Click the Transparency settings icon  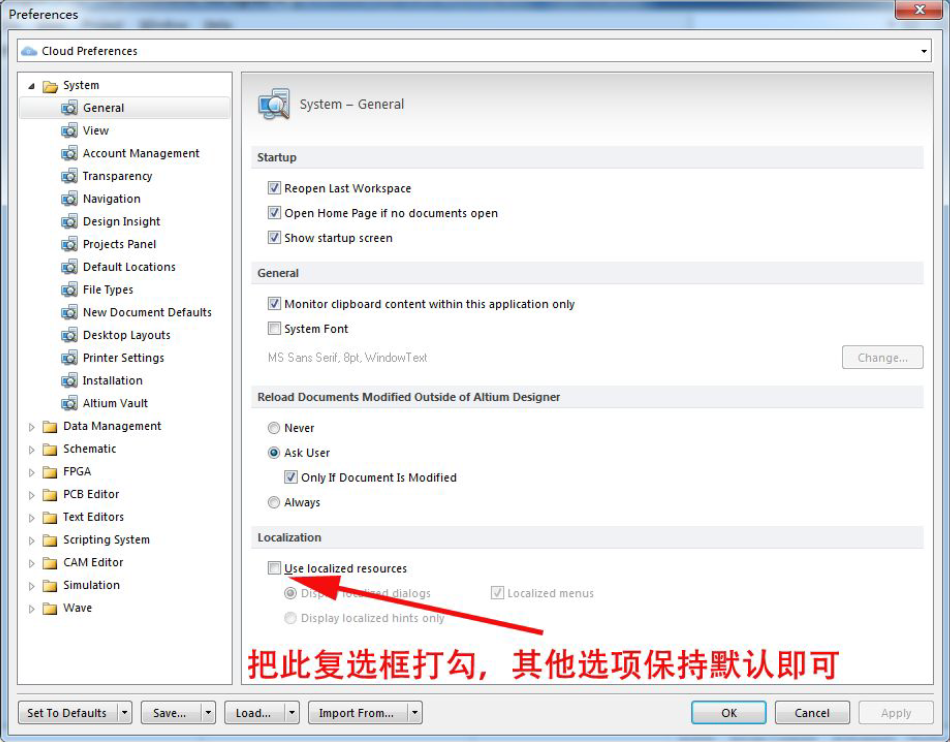tap(69, 176)
